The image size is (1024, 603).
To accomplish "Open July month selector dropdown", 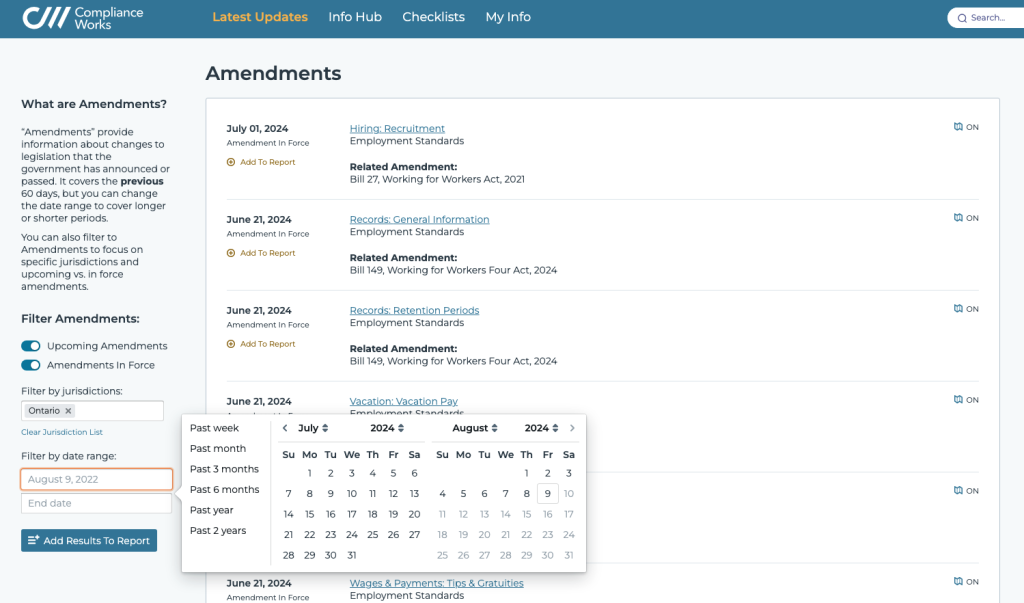I will (313, 428).
